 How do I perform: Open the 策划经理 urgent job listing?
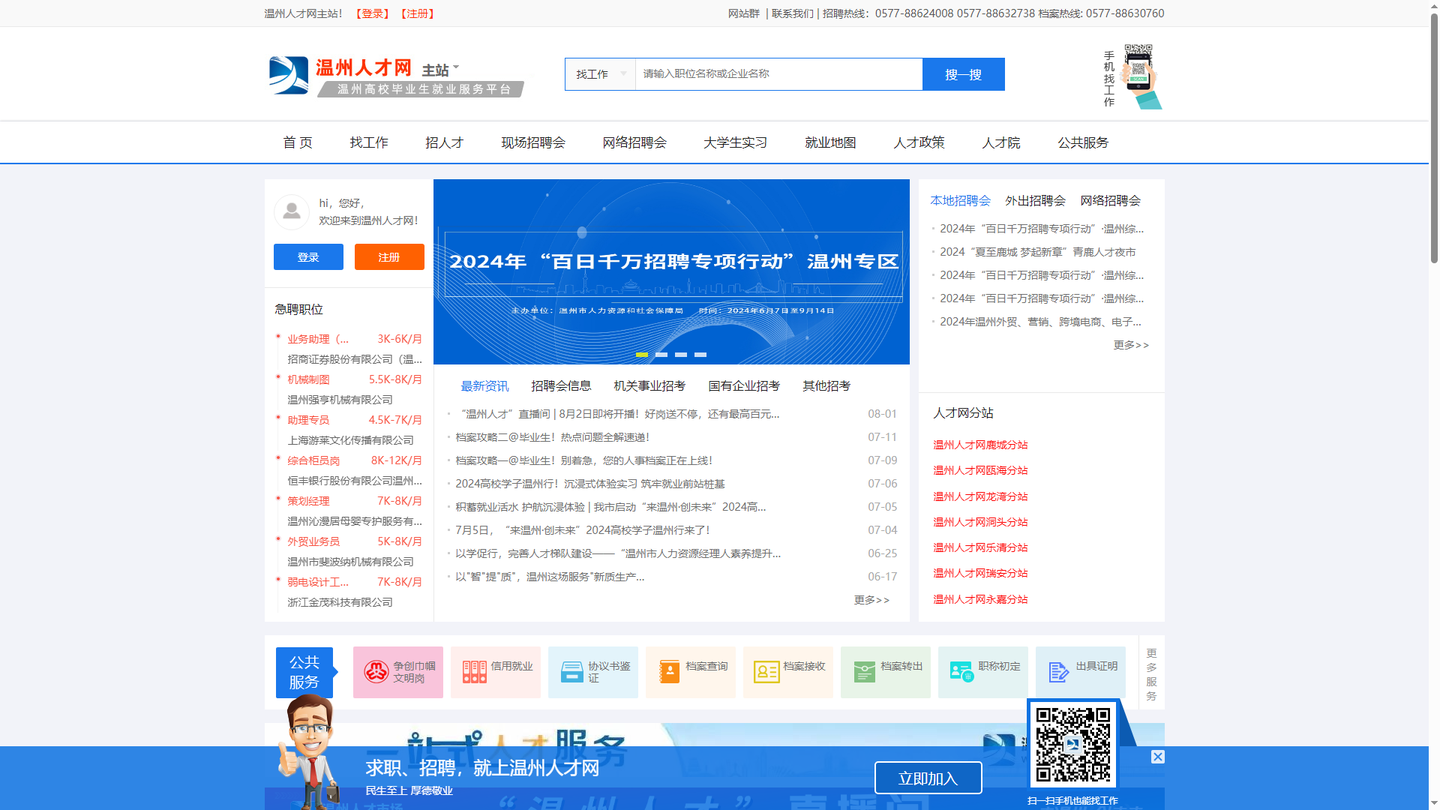[308, 501]
